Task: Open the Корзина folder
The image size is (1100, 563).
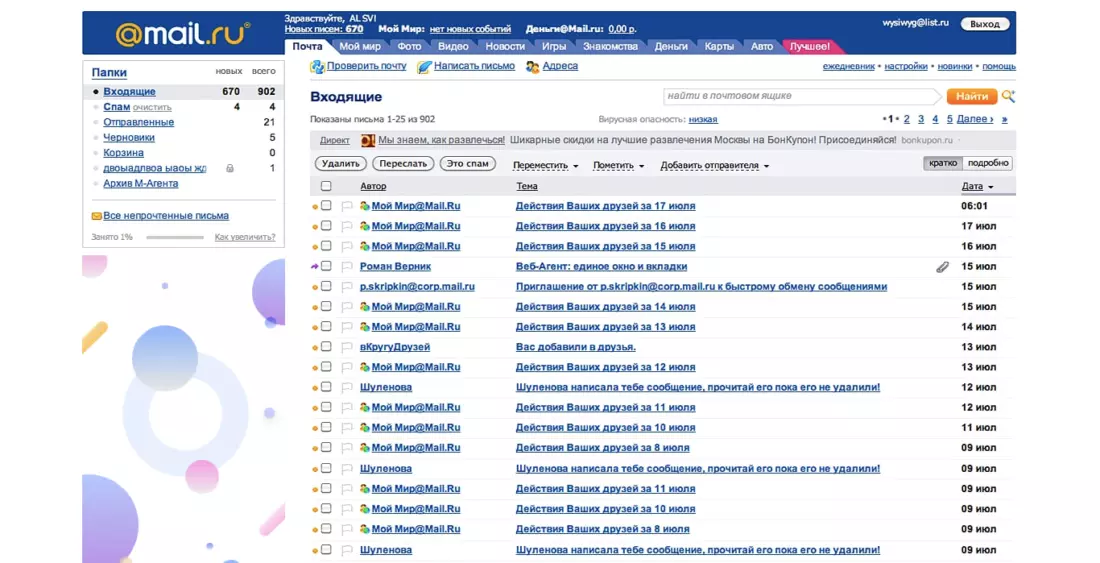Action: tap(123, 153)
